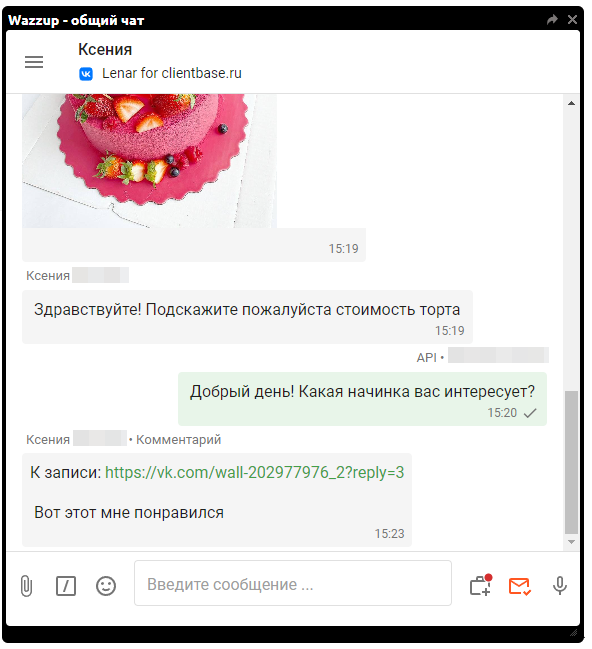Image resolution: width=592 pixels, height=649 pixels.
Task: Click the chat scrollbar thumb
Action: [571, 462]
